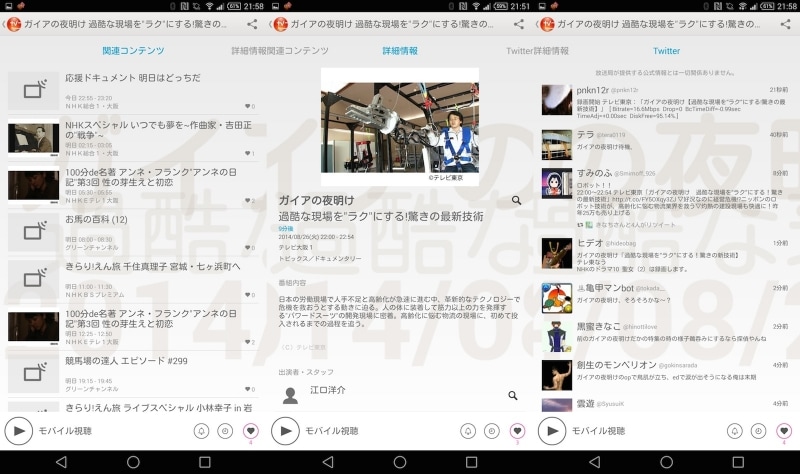Tap play button in right screen bottom bar
The height and width of the screenshot is (474, 800).
(x=552, y=431)
